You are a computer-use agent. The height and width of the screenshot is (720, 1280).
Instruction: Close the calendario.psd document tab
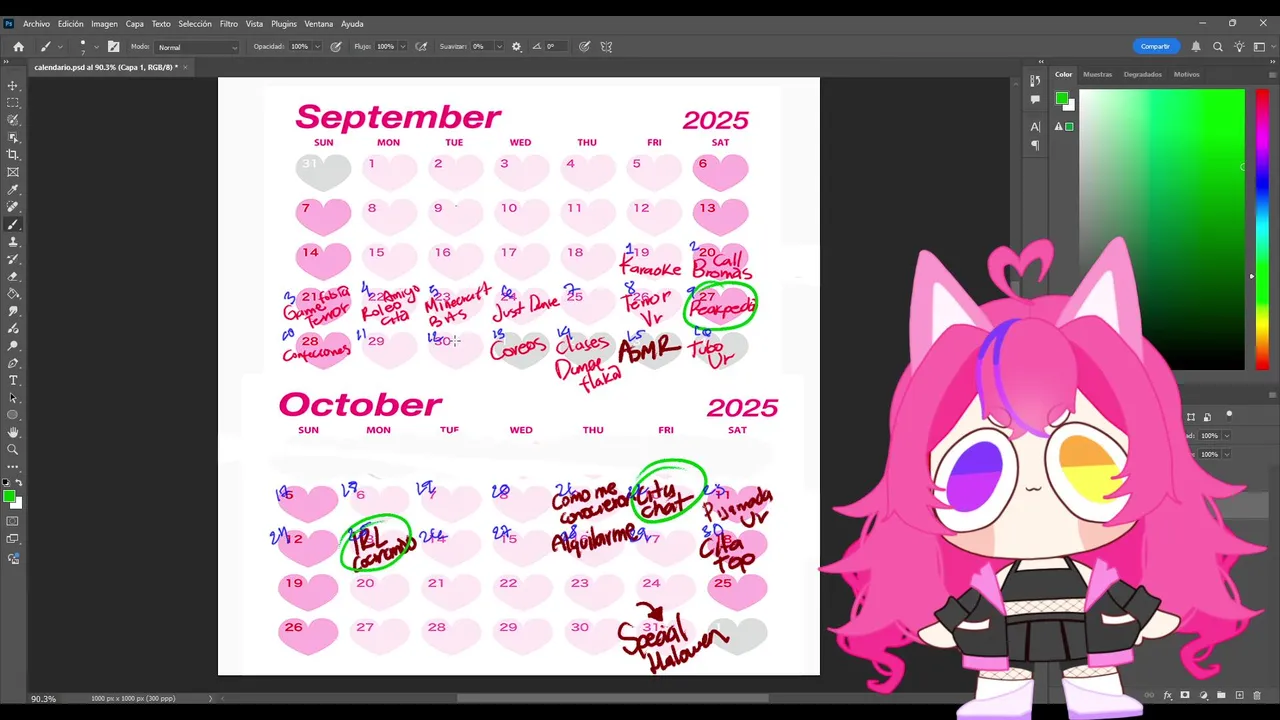[x=185, y=67]
